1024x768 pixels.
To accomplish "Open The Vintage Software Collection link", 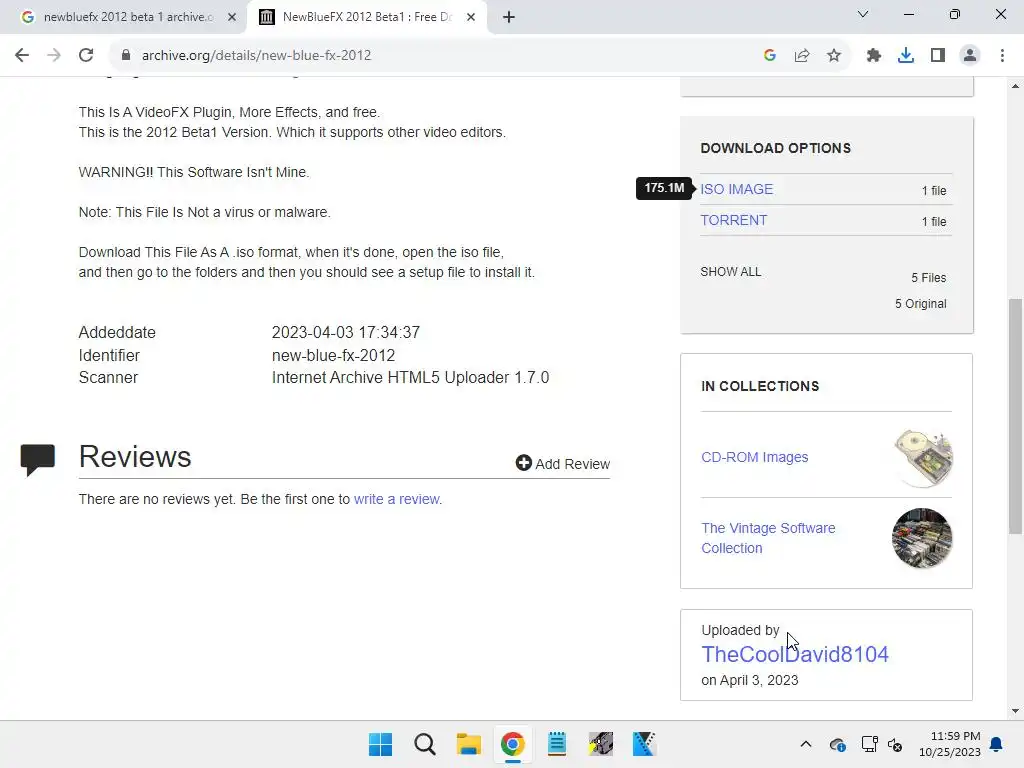I will pos(768,538).
